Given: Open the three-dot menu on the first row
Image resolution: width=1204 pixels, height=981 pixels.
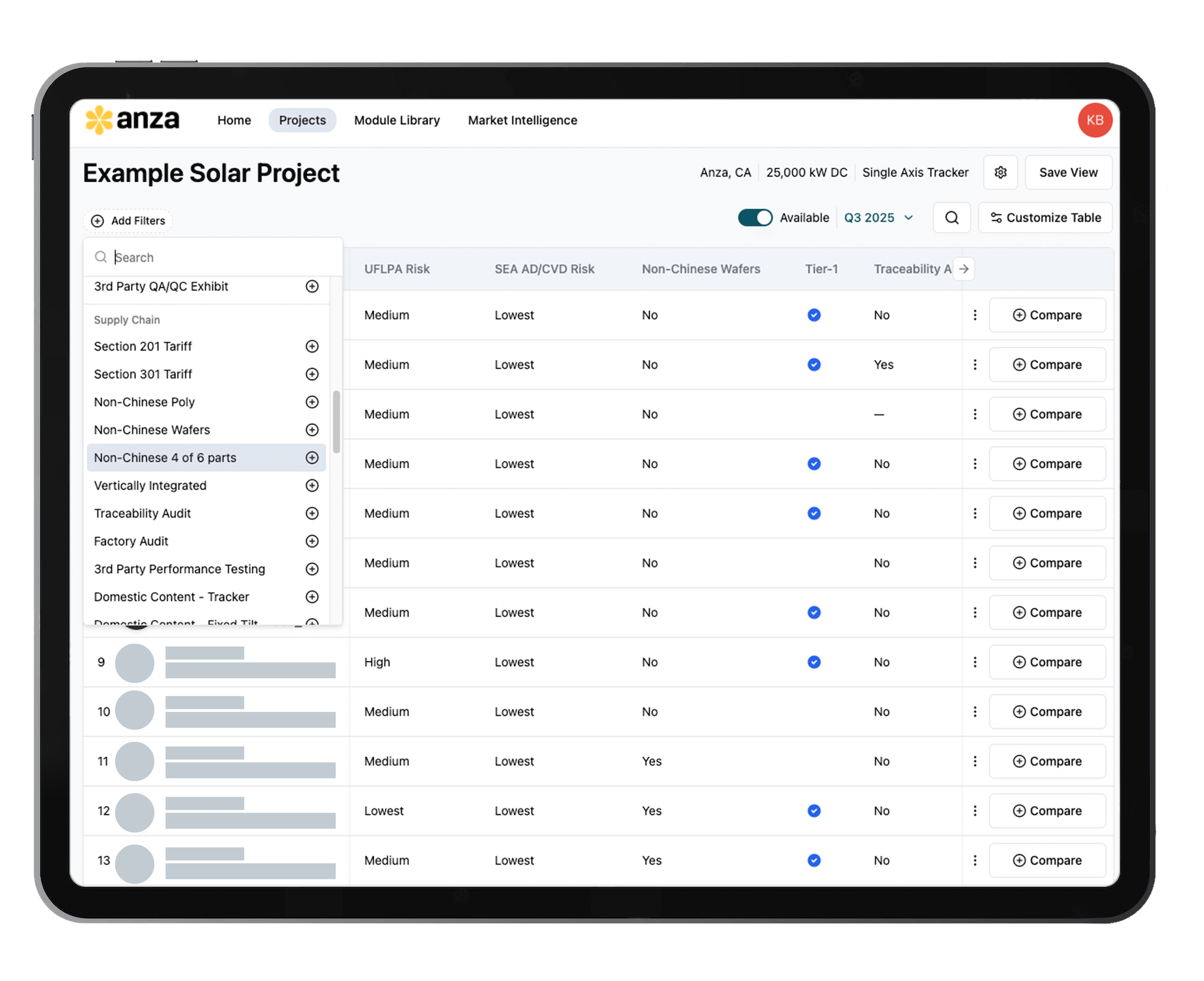Looking at the screenshot, I should coord(975,315).
